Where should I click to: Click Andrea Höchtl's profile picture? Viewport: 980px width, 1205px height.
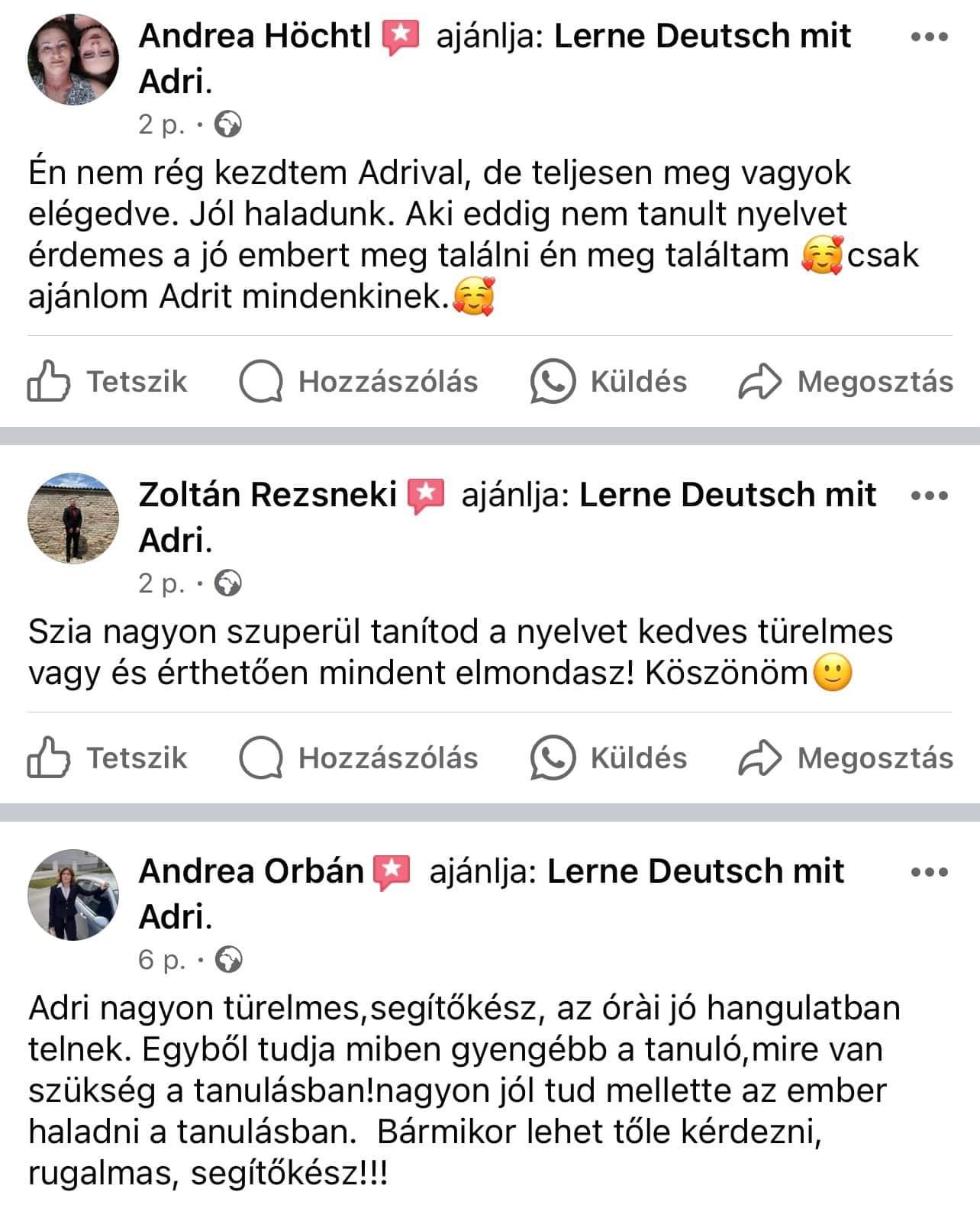click(73, 59)
